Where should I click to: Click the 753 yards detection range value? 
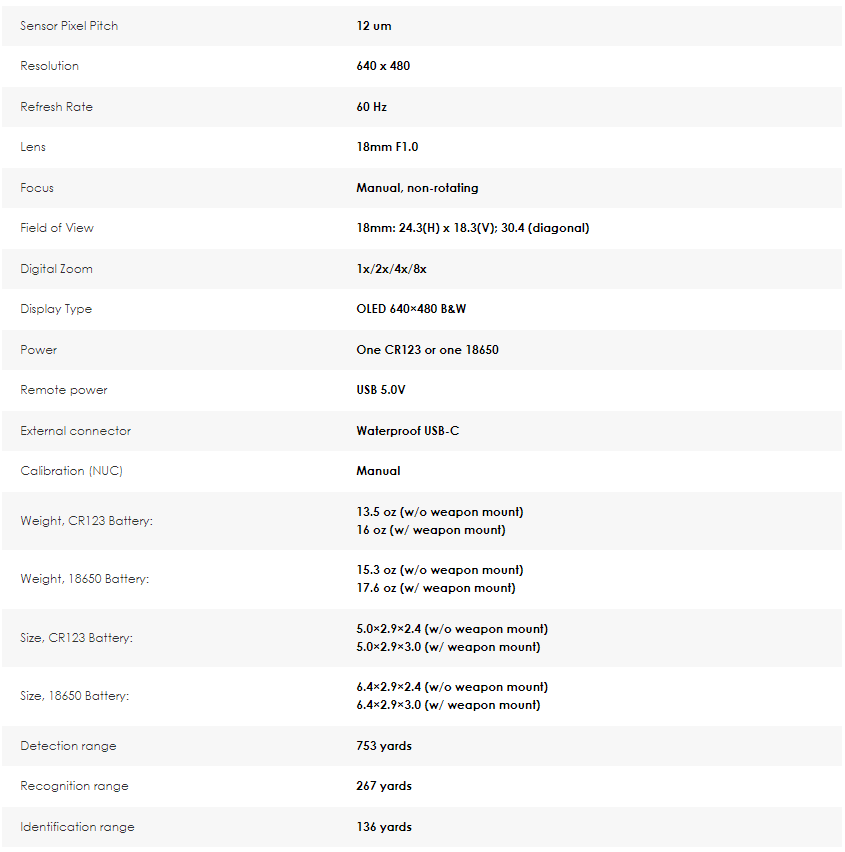pos(384,746)
